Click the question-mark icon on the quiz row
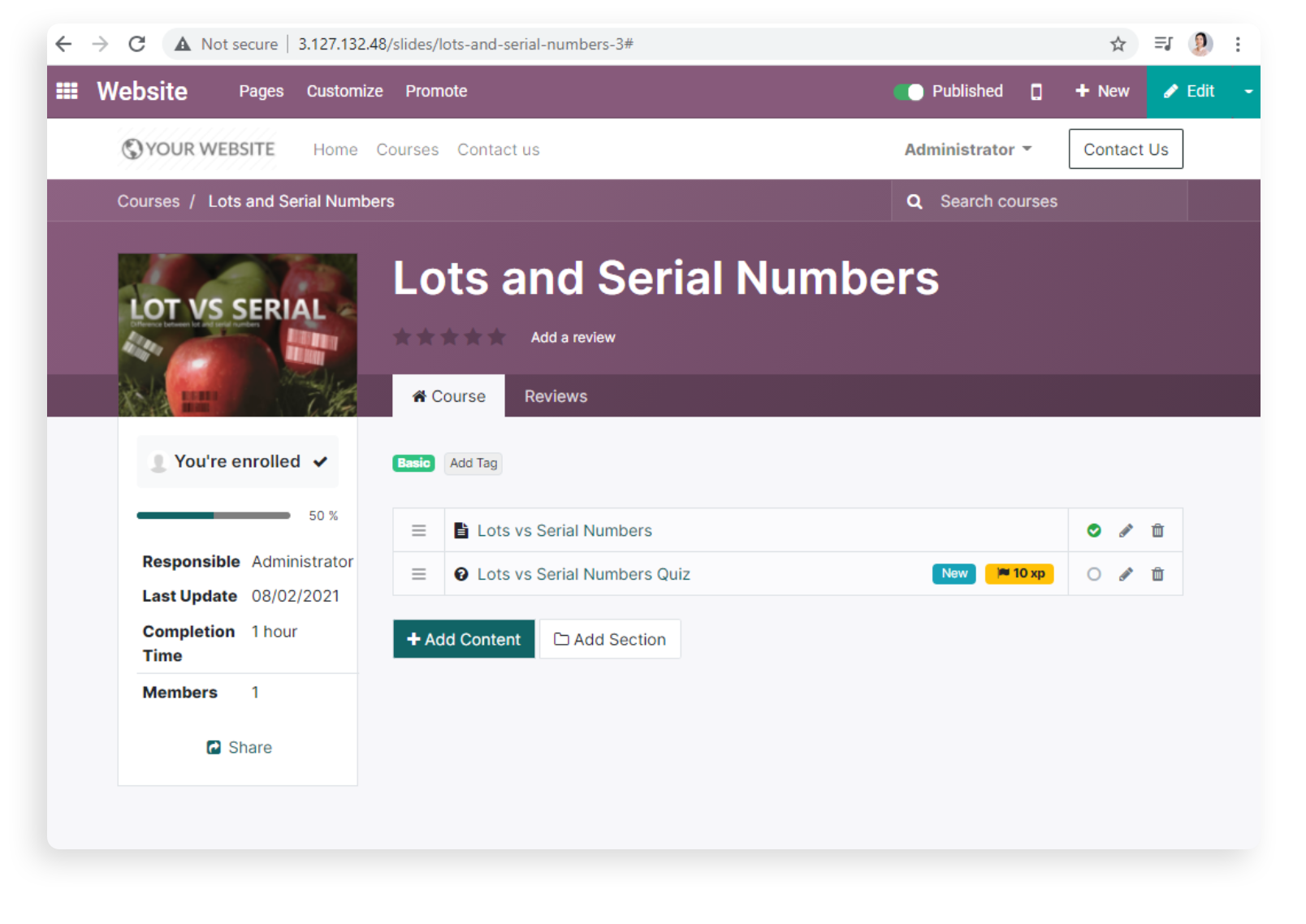This screenshot has width=1306, height=924. click(x=461, y=574)
